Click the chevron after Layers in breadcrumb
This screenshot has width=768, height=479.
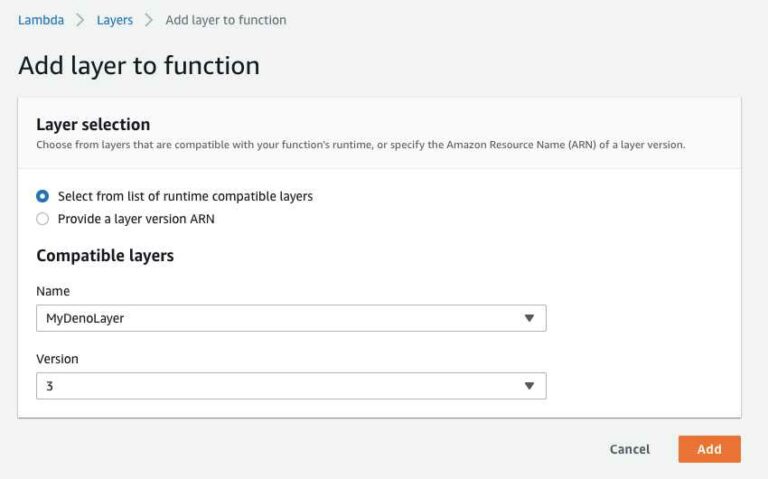click(149, 20)
